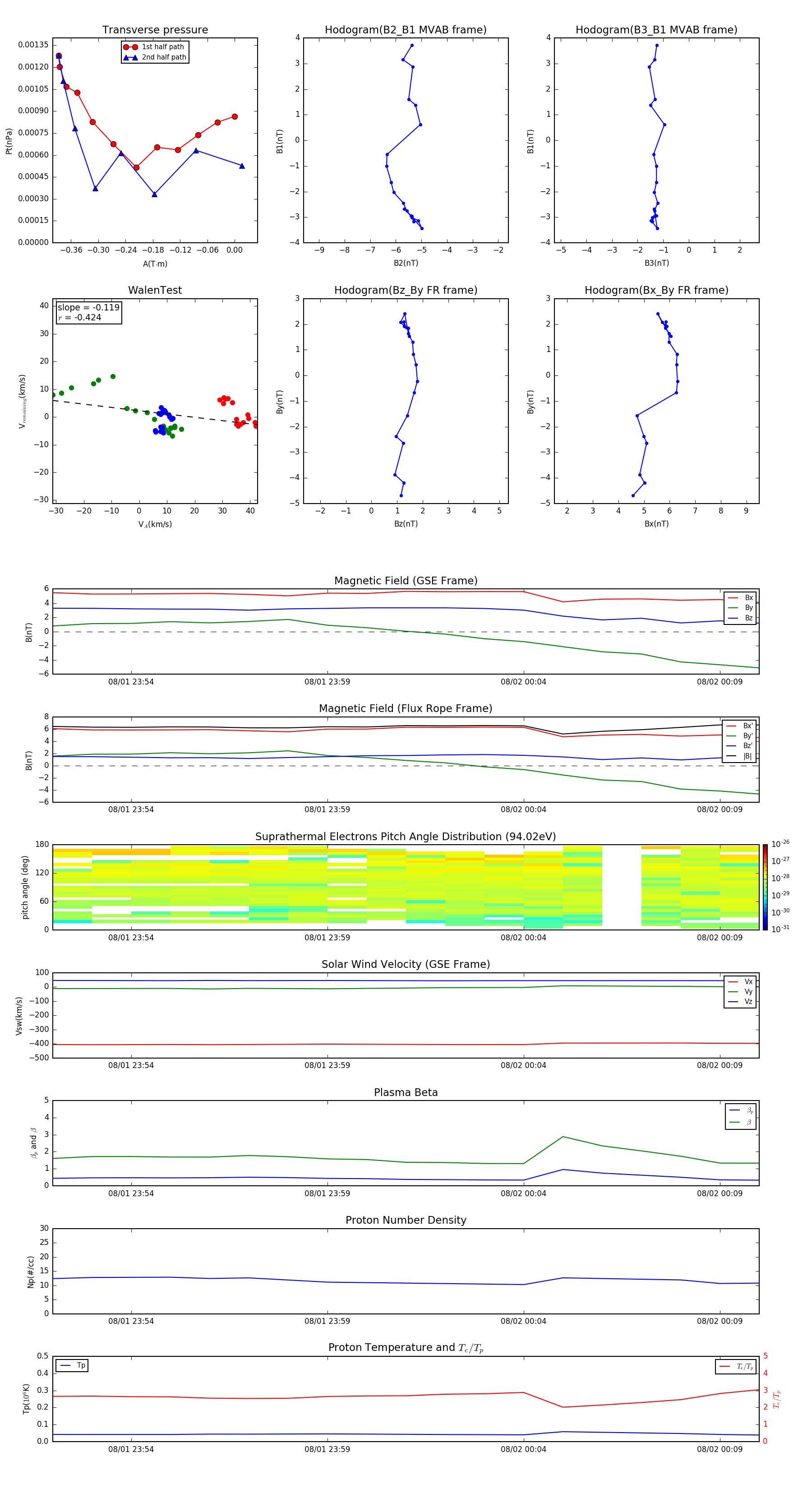This screenshot has width=812, height=1489.
Task: Click 'Magnetic Field (Flux Rope Frame)' title
Action: coord(406,709)
